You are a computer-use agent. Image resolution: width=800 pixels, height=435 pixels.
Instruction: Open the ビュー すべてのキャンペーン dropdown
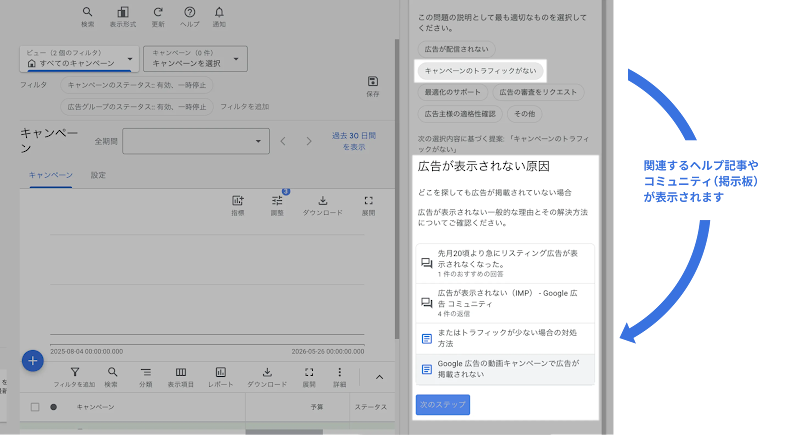tap(80, 59)
